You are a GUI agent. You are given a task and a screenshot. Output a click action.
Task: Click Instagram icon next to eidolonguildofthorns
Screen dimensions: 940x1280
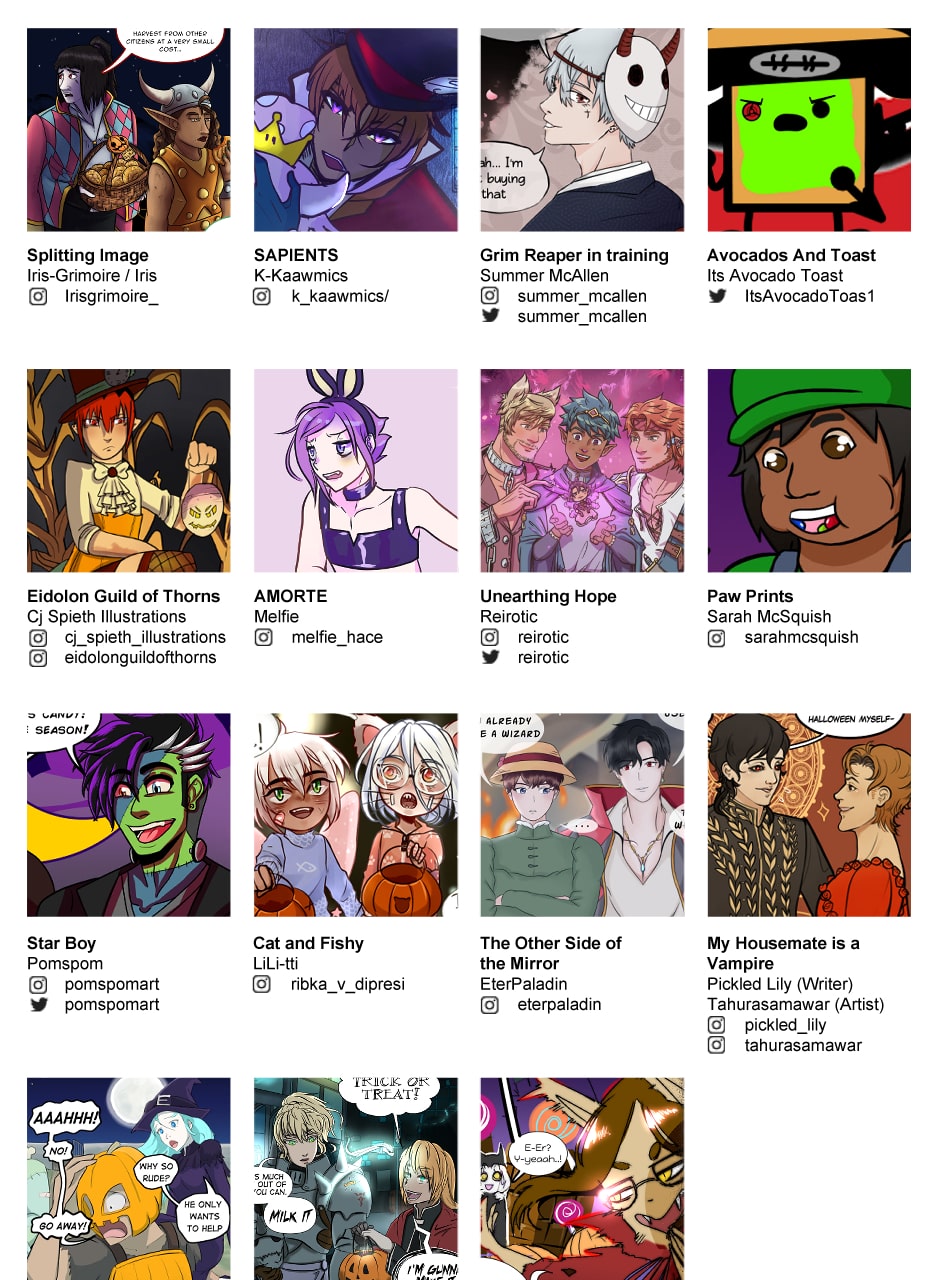37,657
